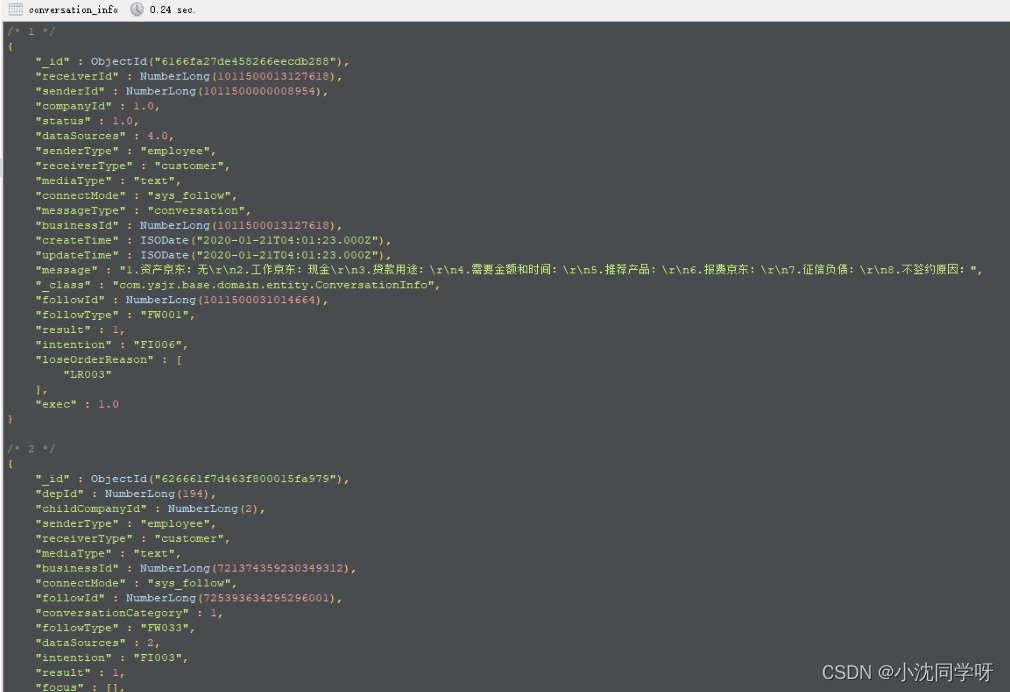Click the conversationCategory line
Viewport: 1010px width, 692px height.
(129, 613)
